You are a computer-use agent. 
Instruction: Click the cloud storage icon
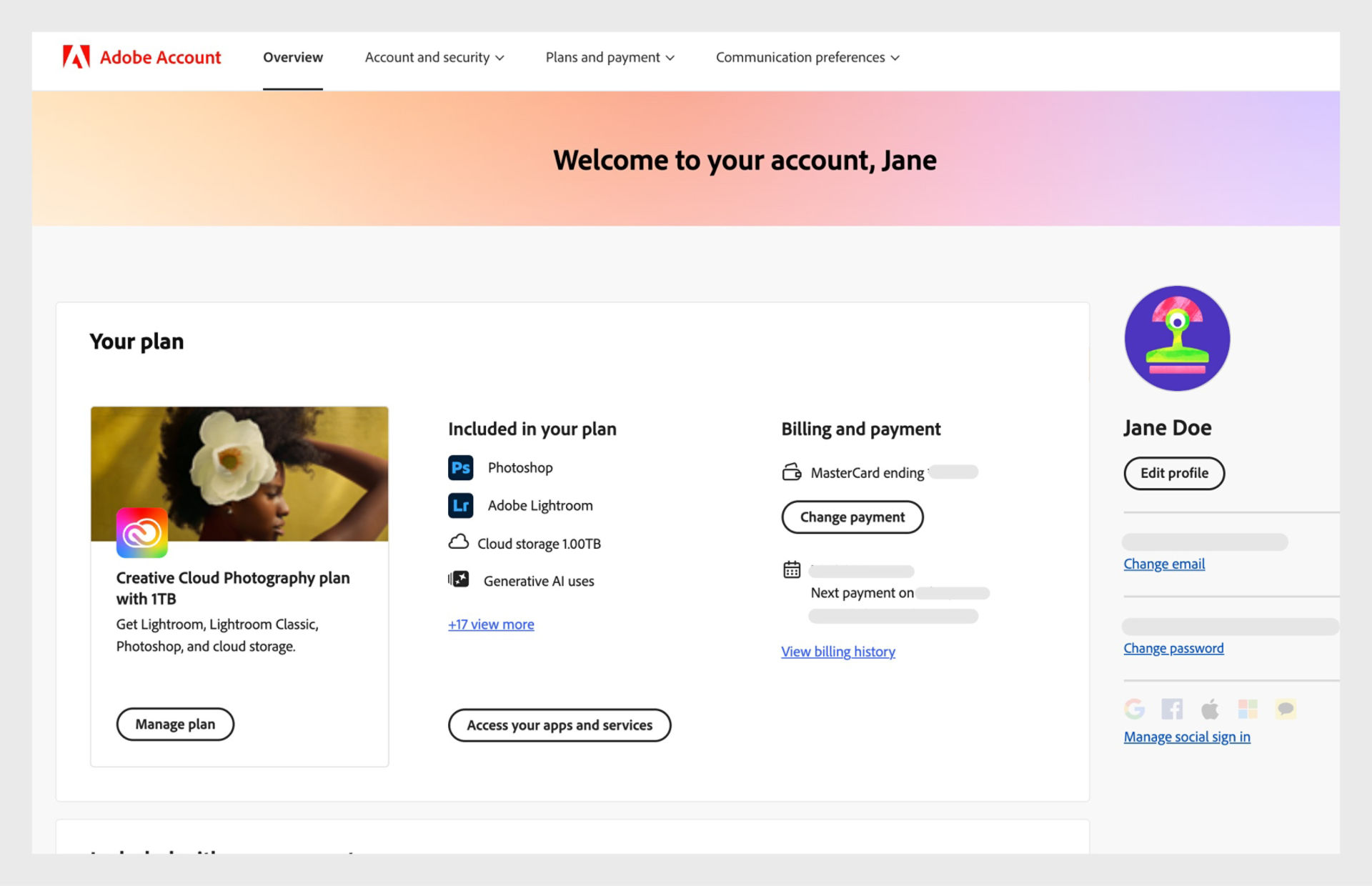pyautogui.click(x=458, y=542)
